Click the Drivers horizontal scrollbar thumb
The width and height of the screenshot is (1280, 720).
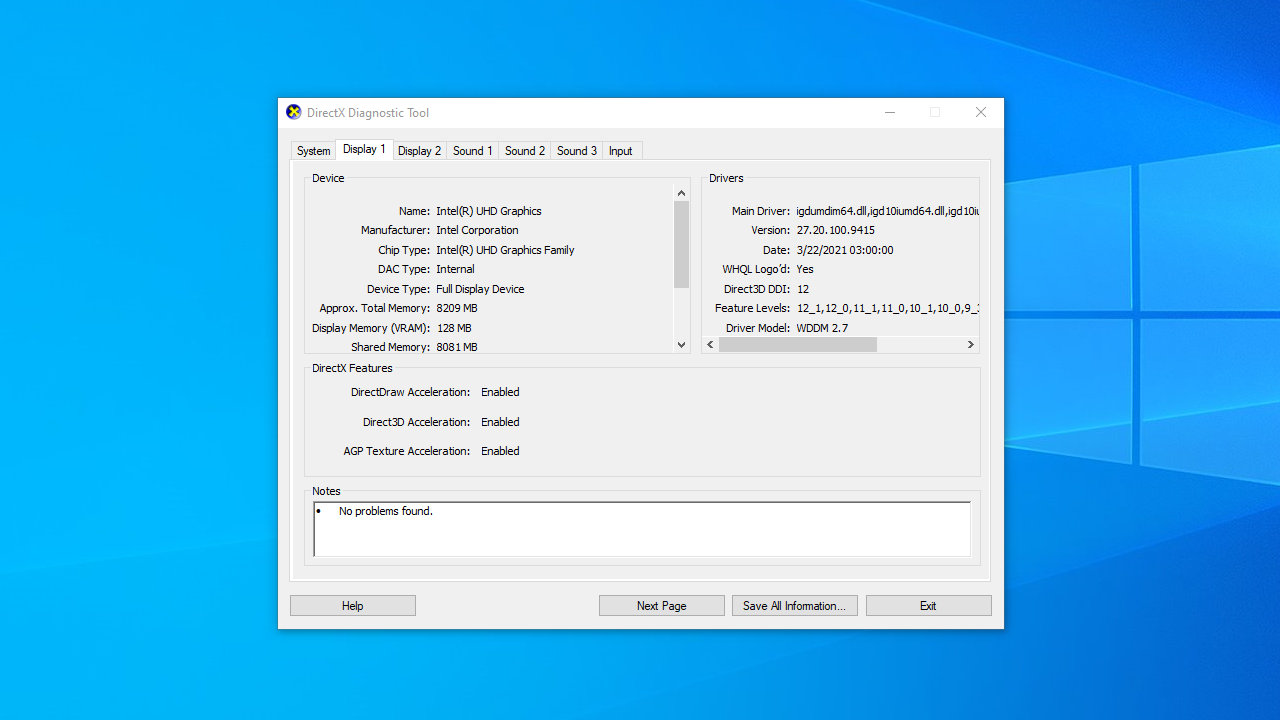point(797,345)
